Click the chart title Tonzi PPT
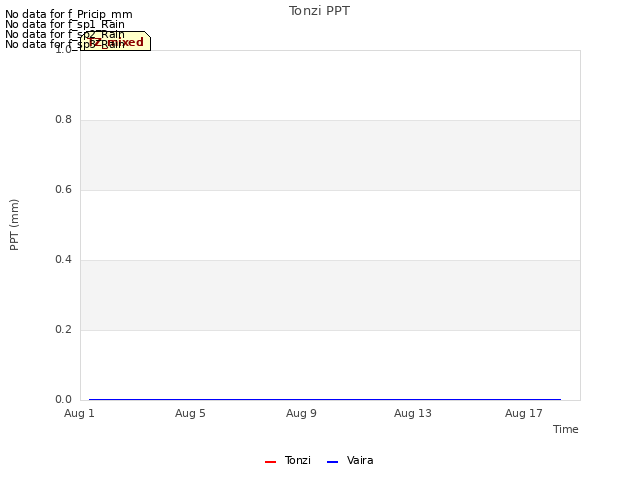 [319, 11]
